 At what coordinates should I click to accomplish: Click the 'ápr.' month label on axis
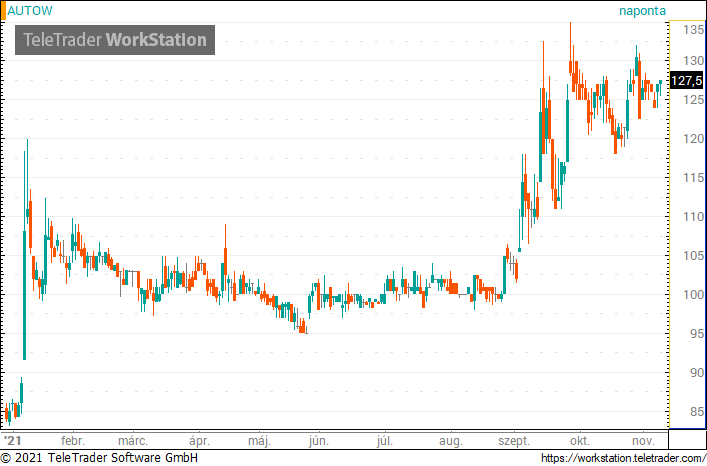199,441
